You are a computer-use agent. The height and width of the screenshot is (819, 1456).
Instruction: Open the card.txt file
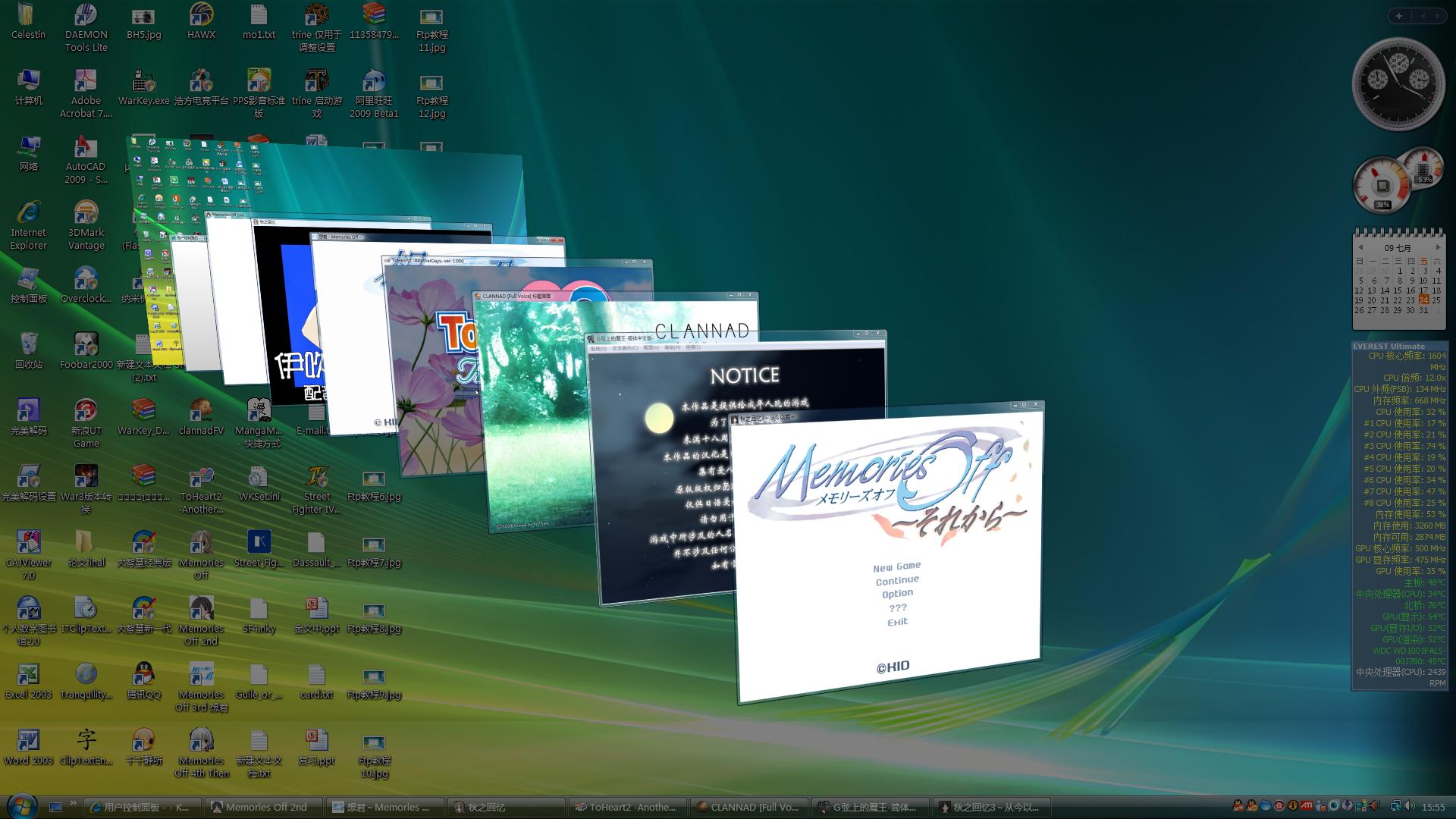coord(316,681)
